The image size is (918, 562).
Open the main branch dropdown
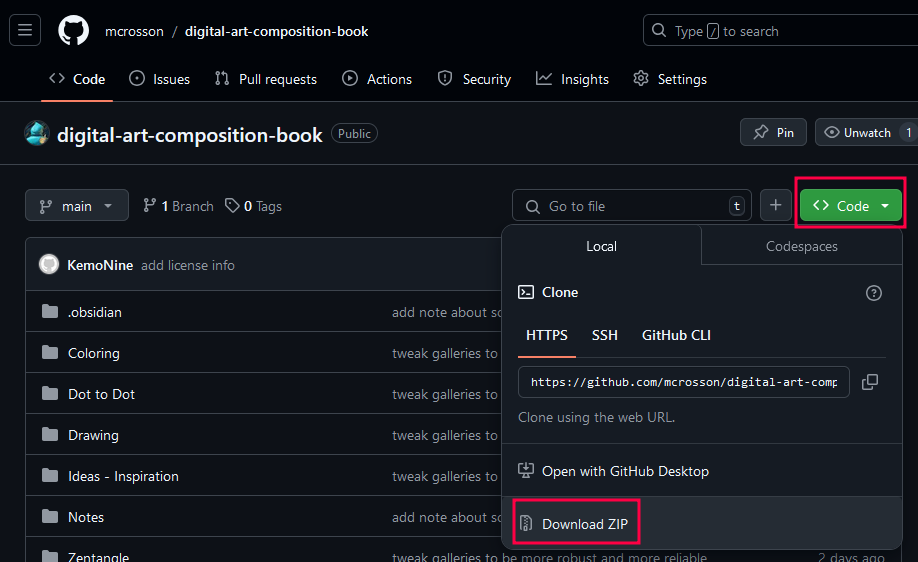[77, 205]
